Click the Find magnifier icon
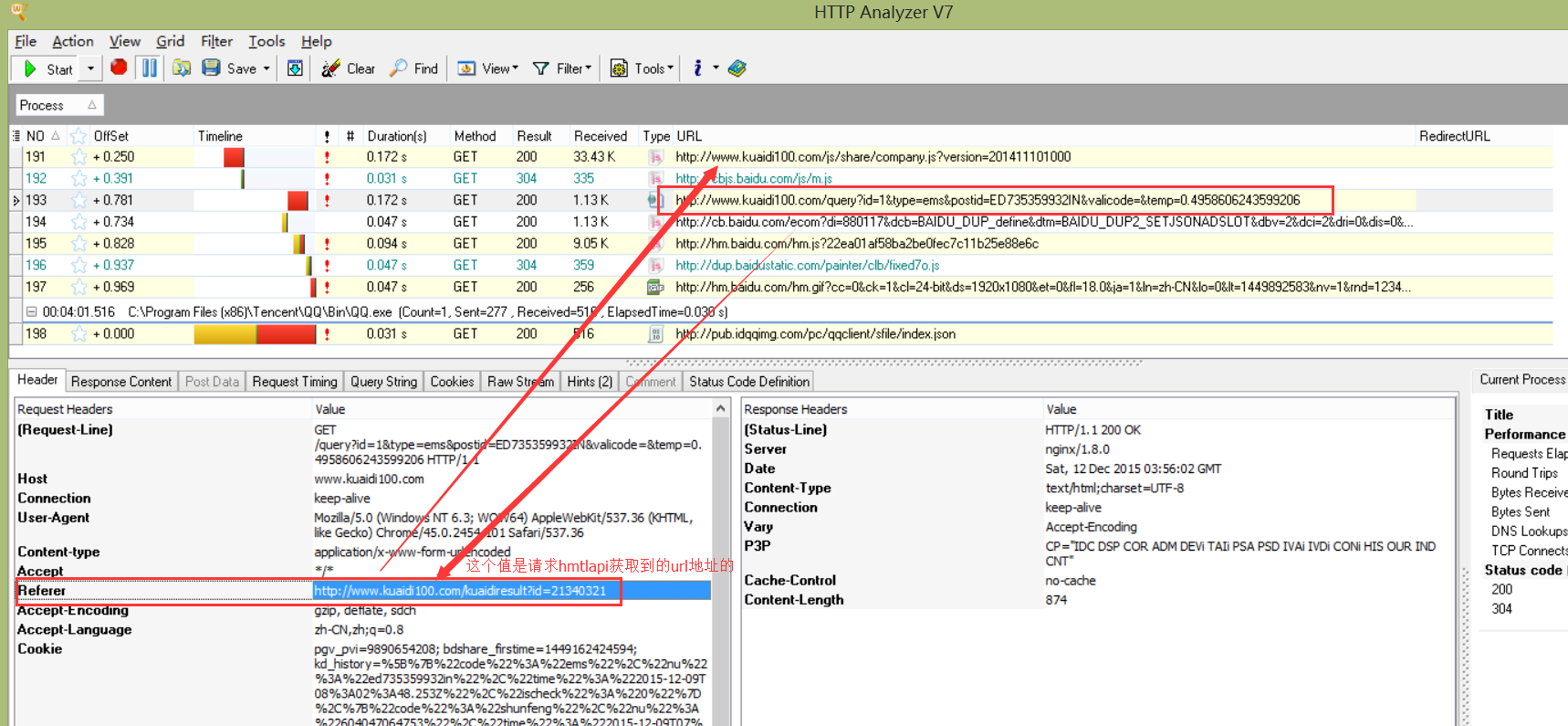The width and height of the screenshot is (1568, 726). tap(399, 68)
